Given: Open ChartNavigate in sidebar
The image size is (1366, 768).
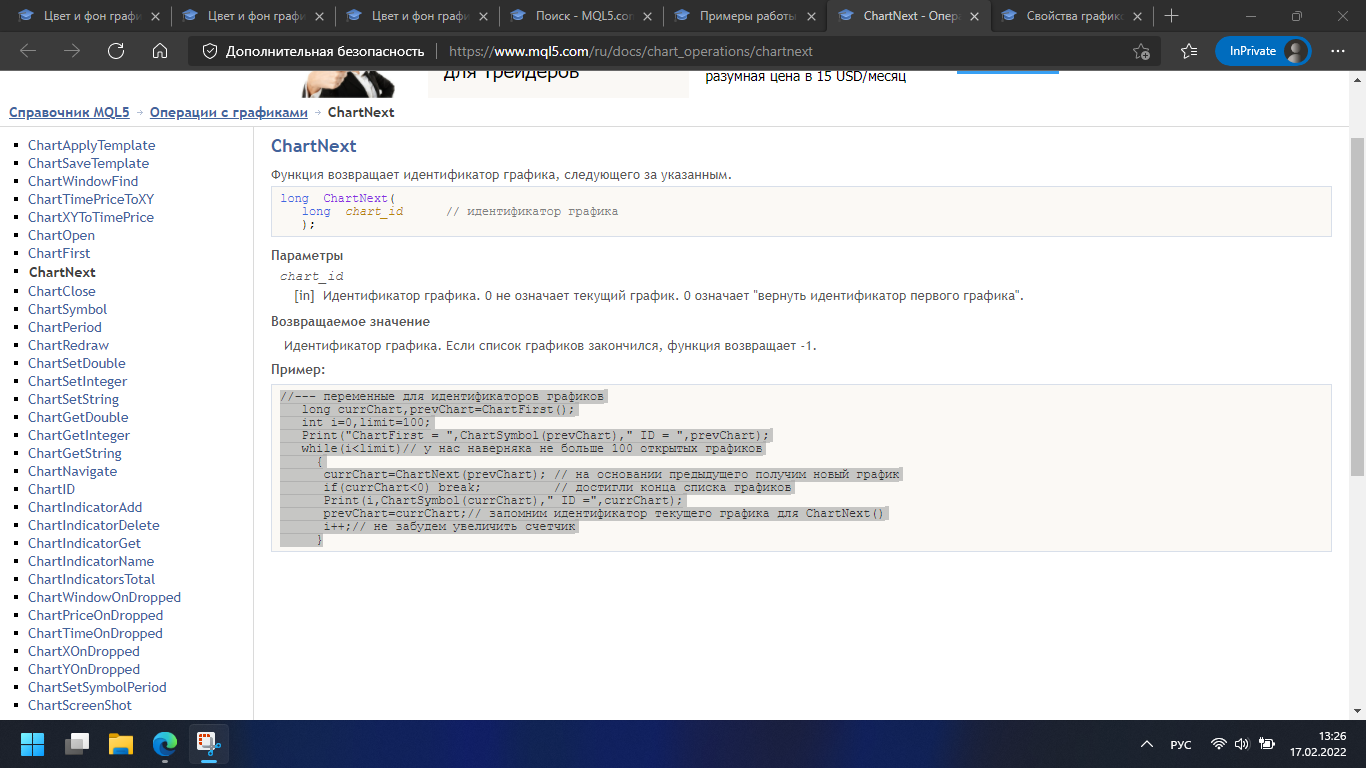Looking at the screenshot, I should point(72,471).
